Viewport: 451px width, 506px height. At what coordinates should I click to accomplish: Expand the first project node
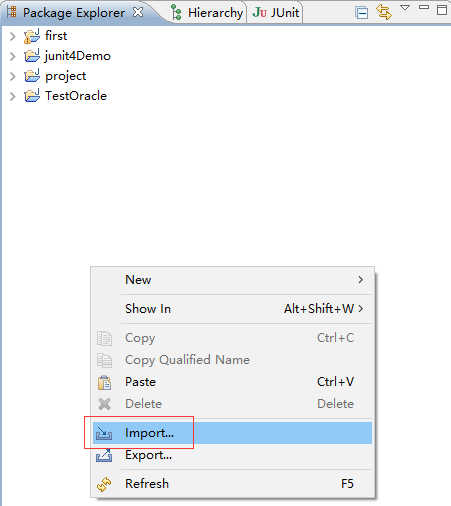pos(13,36)
